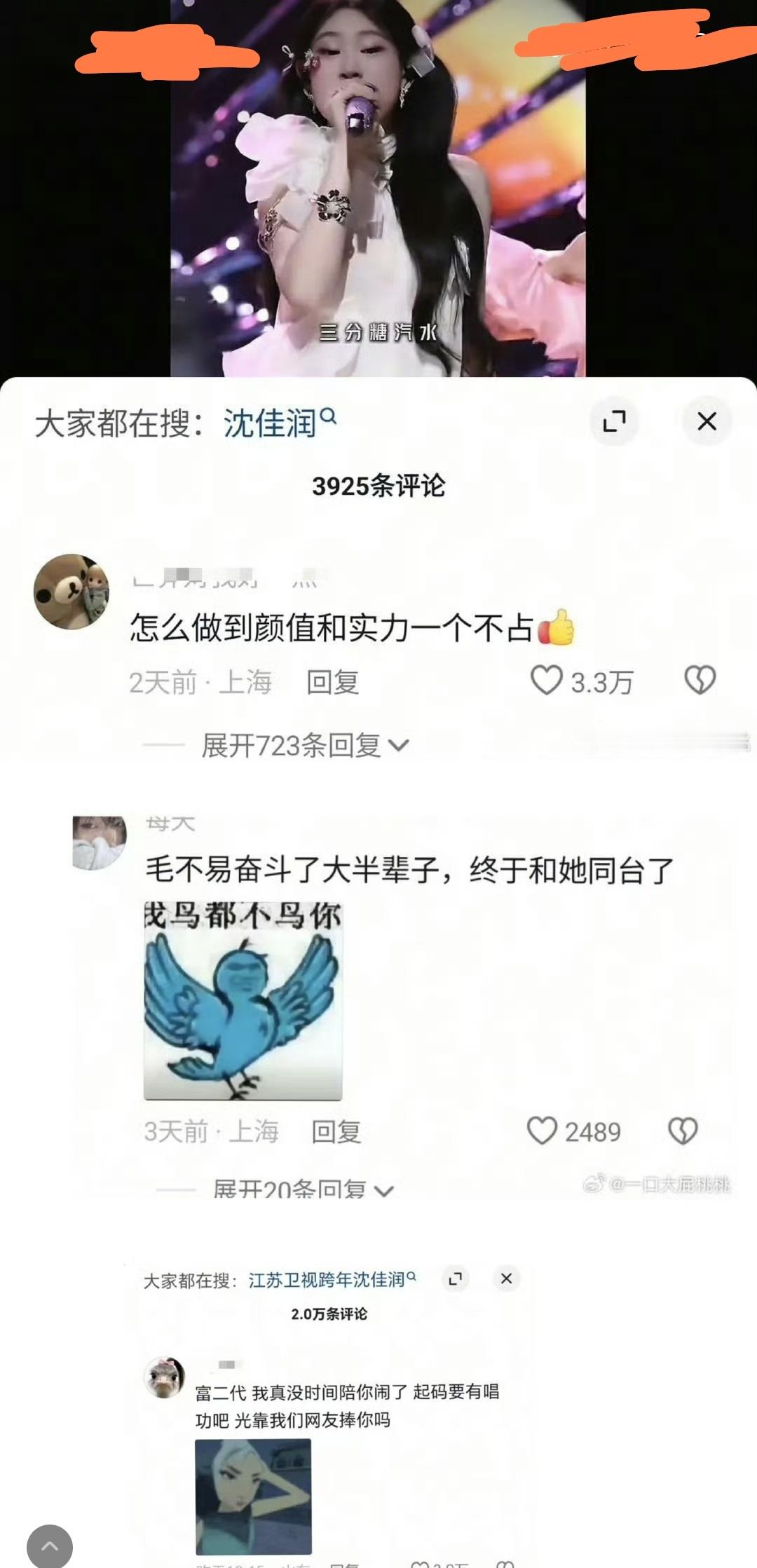The image size is (757, 1568).
Task: Dislike the comment with 3.3万 likes
Action: click(700, 681)
